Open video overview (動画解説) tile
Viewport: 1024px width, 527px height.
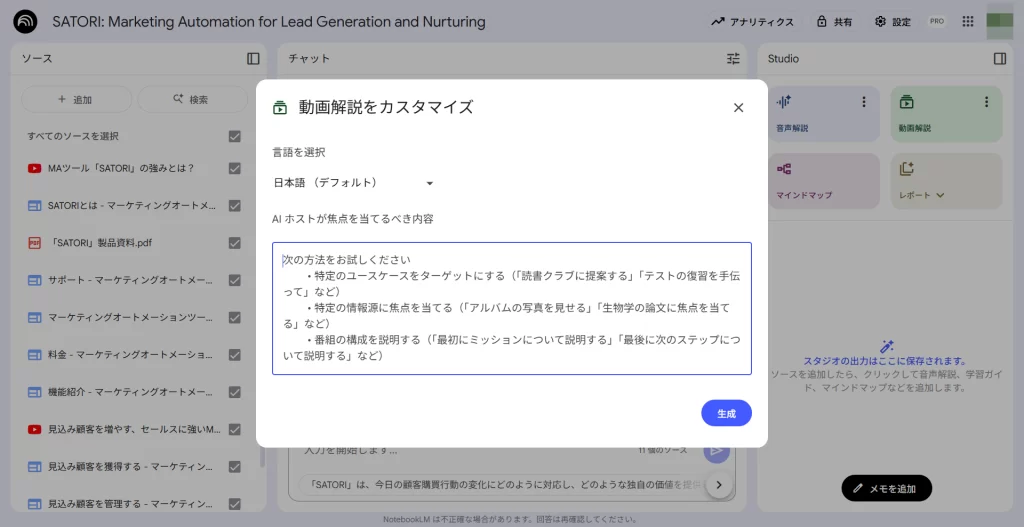946,114
